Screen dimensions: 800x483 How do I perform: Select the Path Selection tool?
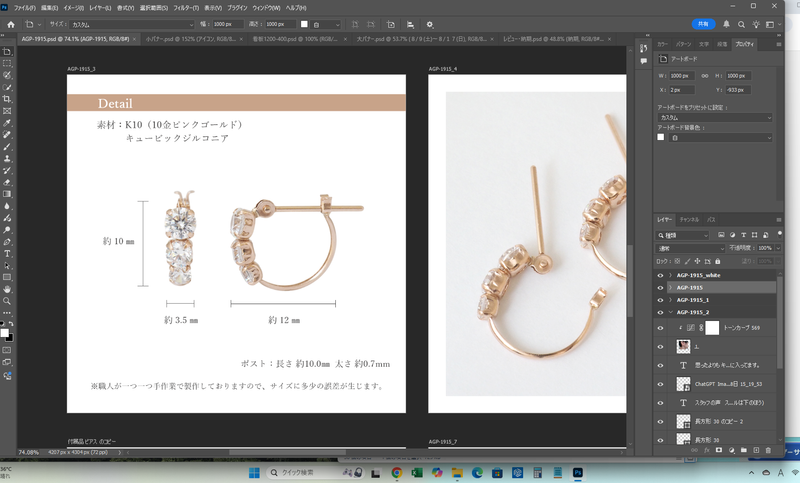click(7, 265)
